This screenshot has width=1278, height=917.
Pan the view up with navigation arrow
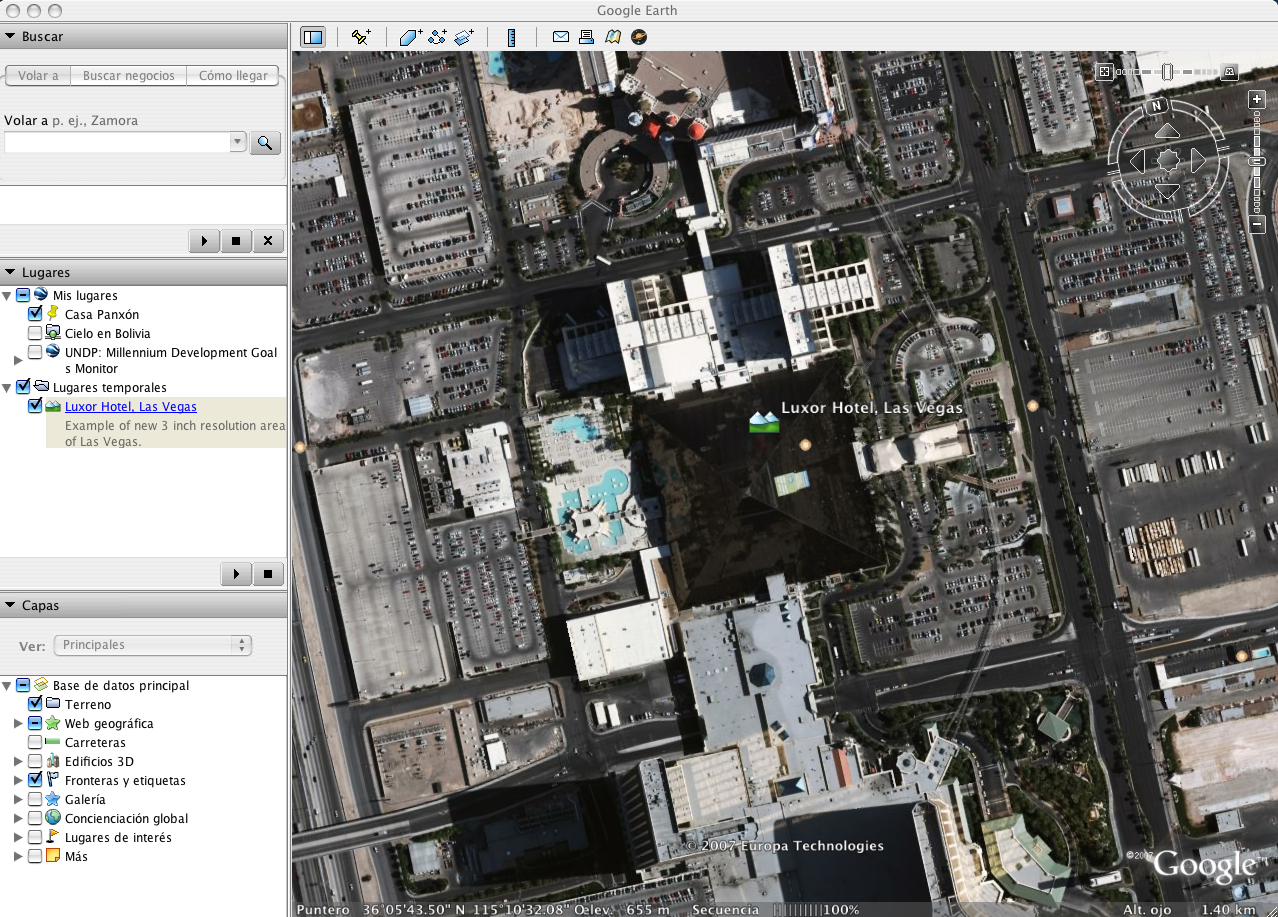[x=1167, y=133]
